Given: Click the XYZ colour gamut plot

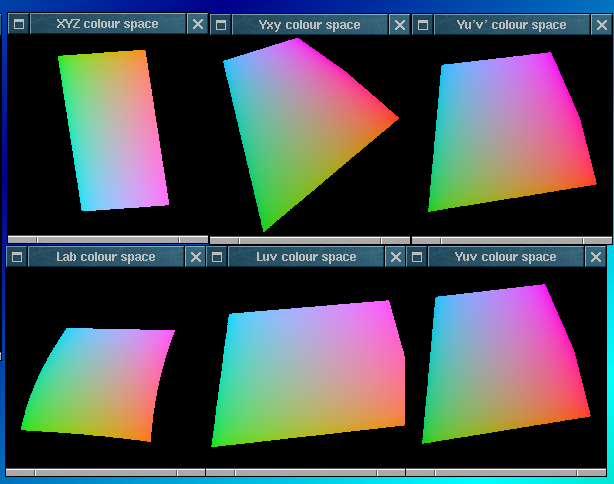Looking at the screenshot, I should (x=114, y=130).
